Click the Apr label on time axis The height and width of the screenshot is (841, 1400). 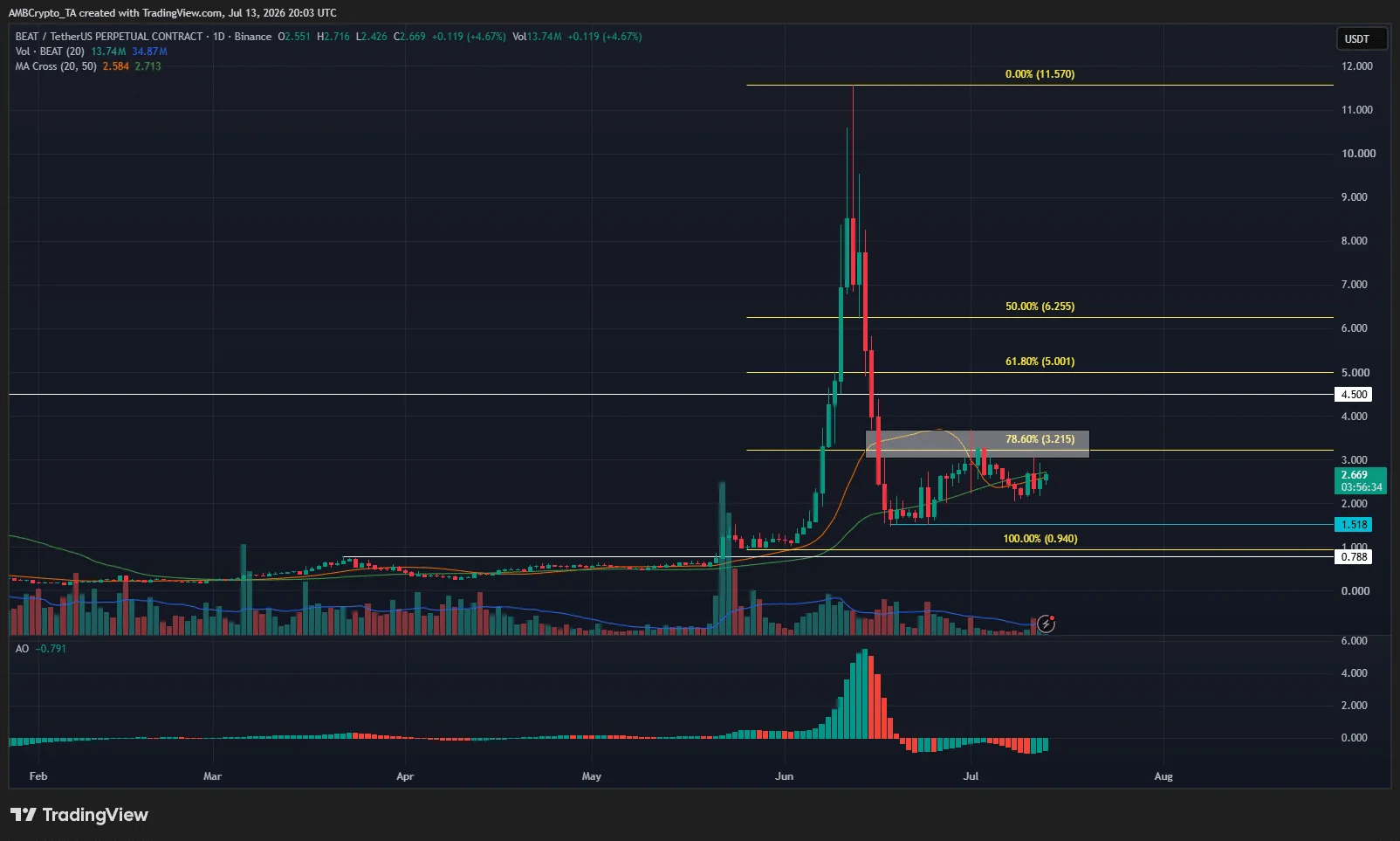click(404, 776)
